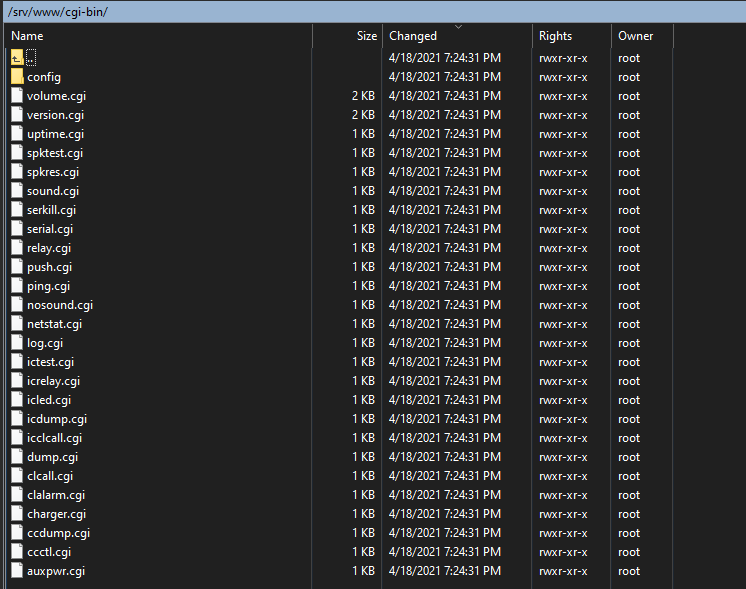The image size is (746, 589).
Task: Click the uptime.cgi file icon
Action: (x=17, y=134)
